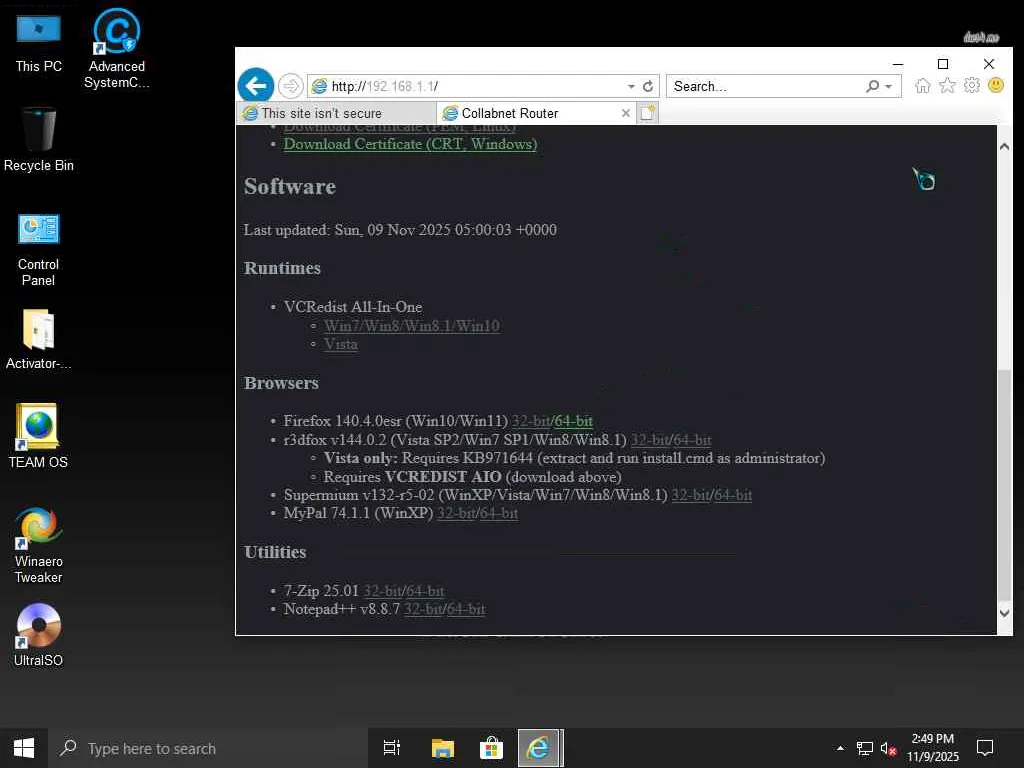Open the IE Home icon

[922, 86]
